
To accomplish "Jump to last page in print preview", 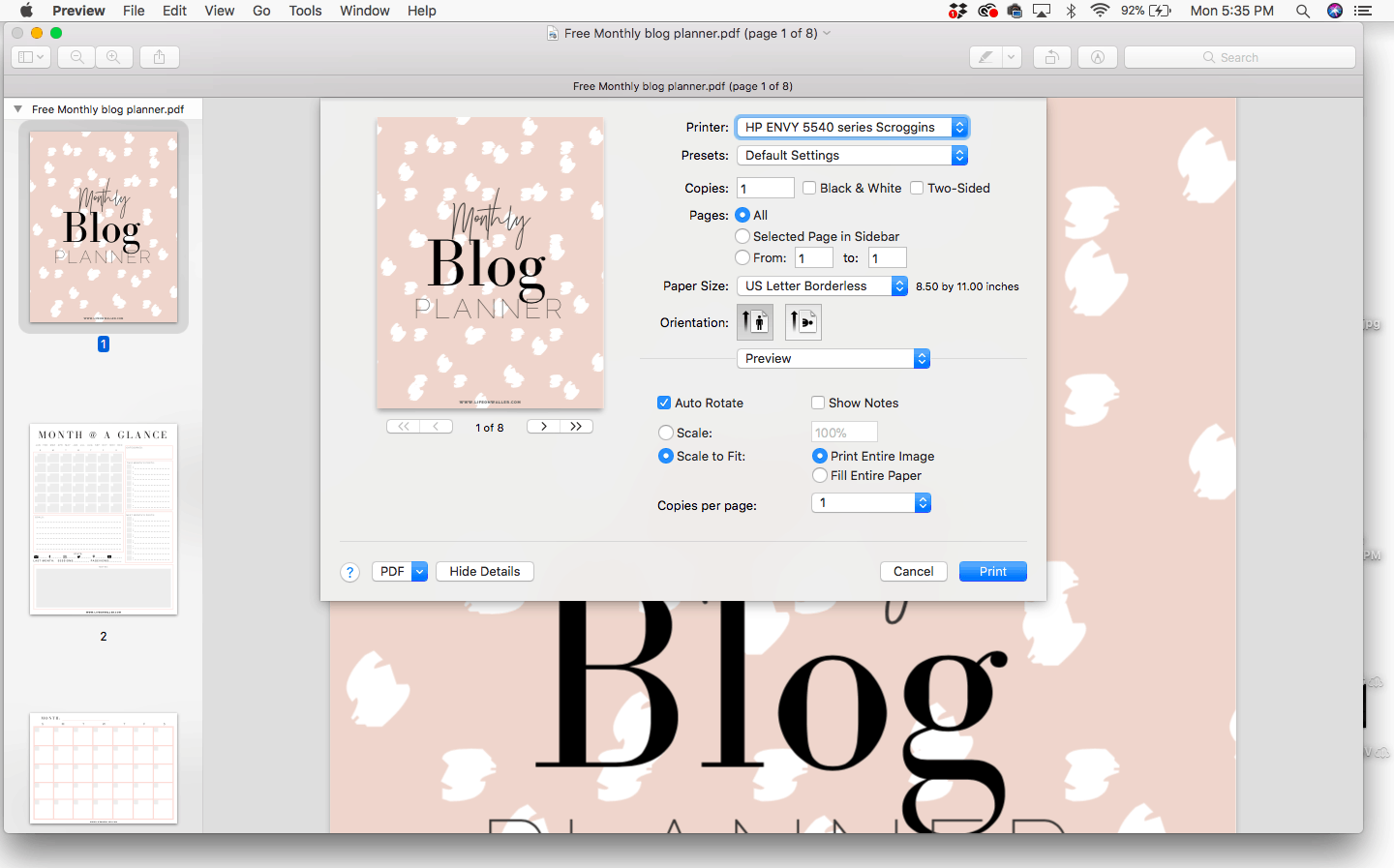I will coord(577,427).
